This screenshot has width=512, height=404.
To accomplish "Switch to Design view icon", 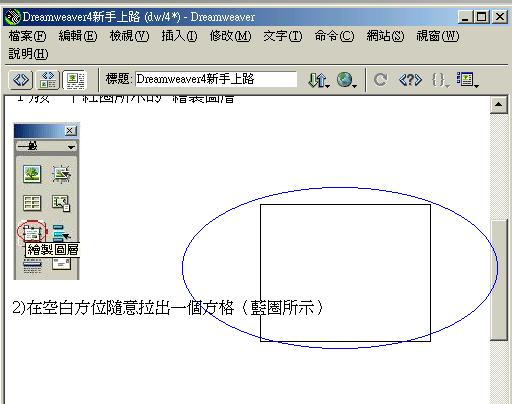I will pyautogui.click(x=75, y=80).
